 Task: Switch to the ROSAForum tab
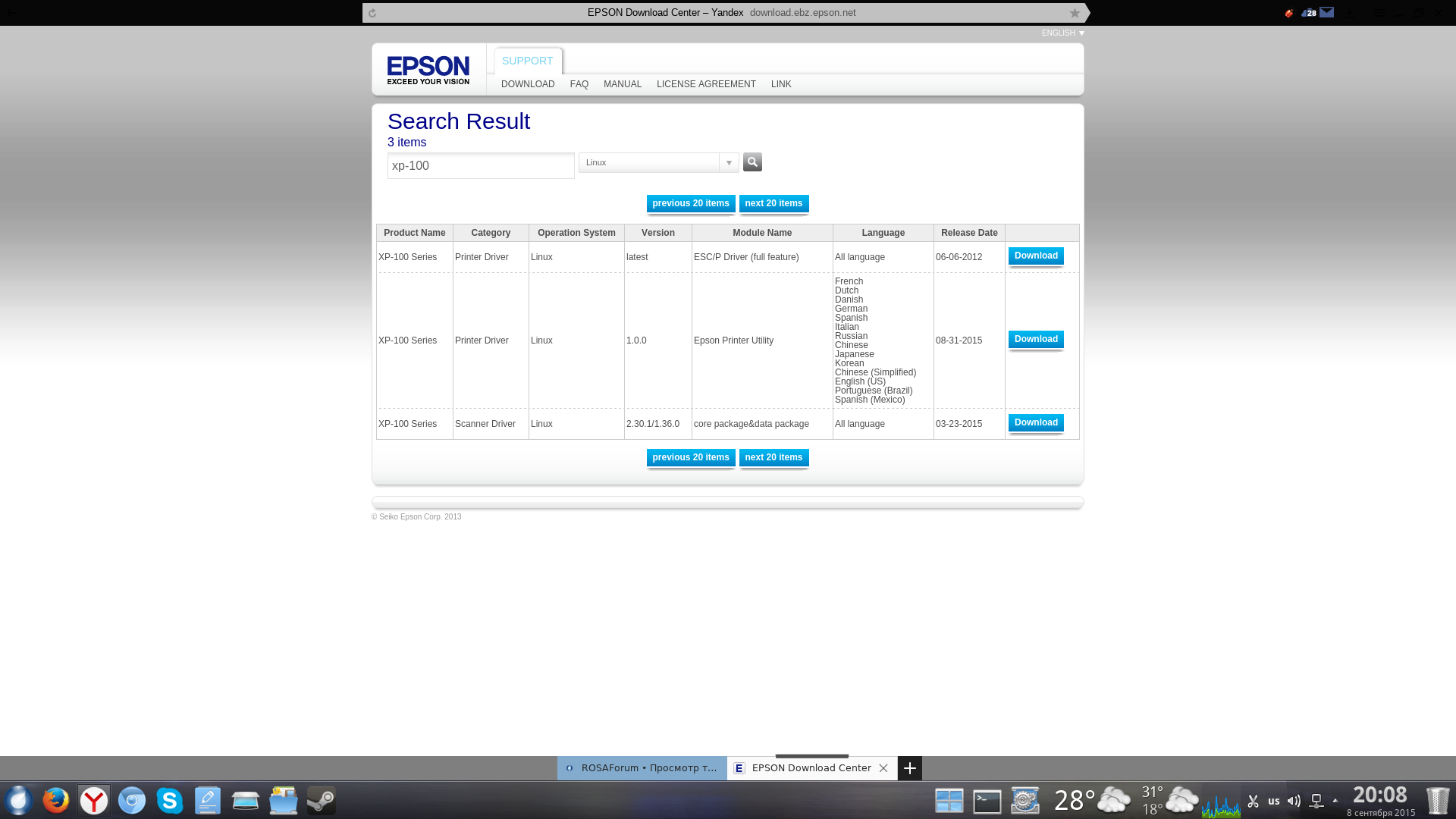click(x=642, y=768)
